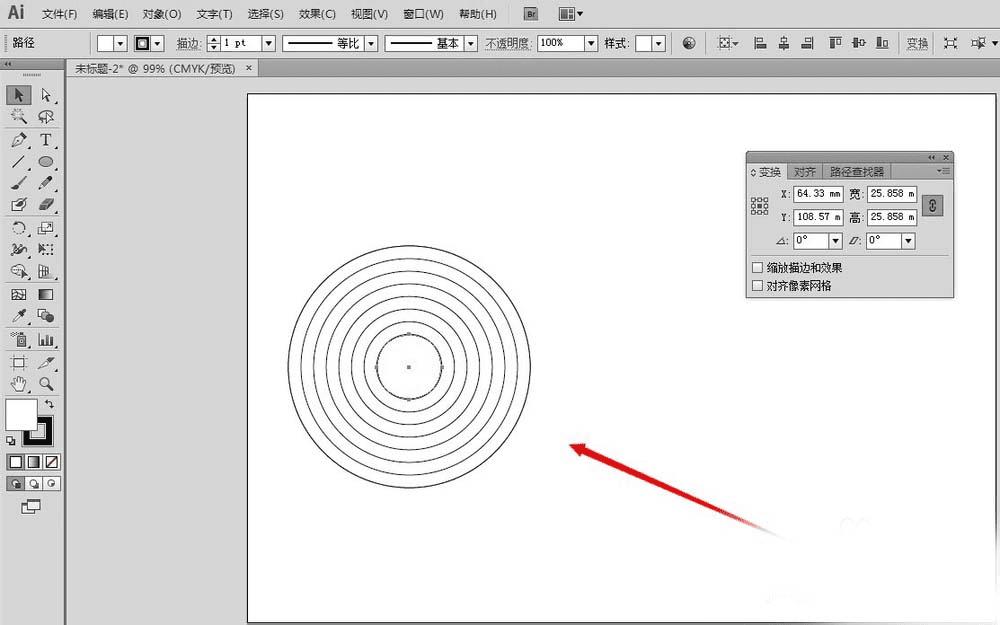The height and width of the screenshot is (625, 1000).
Task: Set fill to None
Action: (52, 462)
